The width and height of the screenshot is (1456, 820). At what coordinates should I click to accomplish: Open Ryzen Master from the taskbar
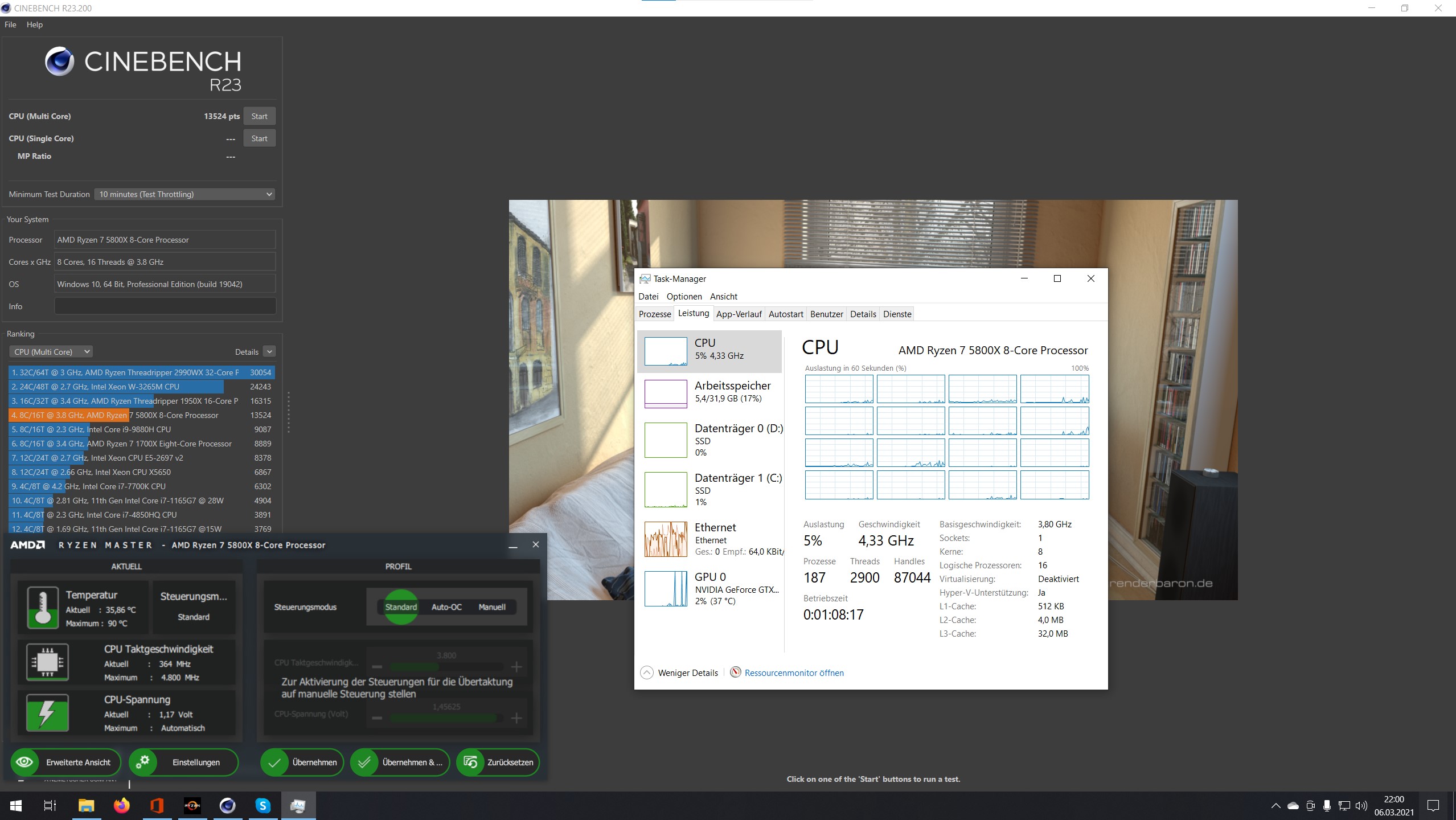192,806
